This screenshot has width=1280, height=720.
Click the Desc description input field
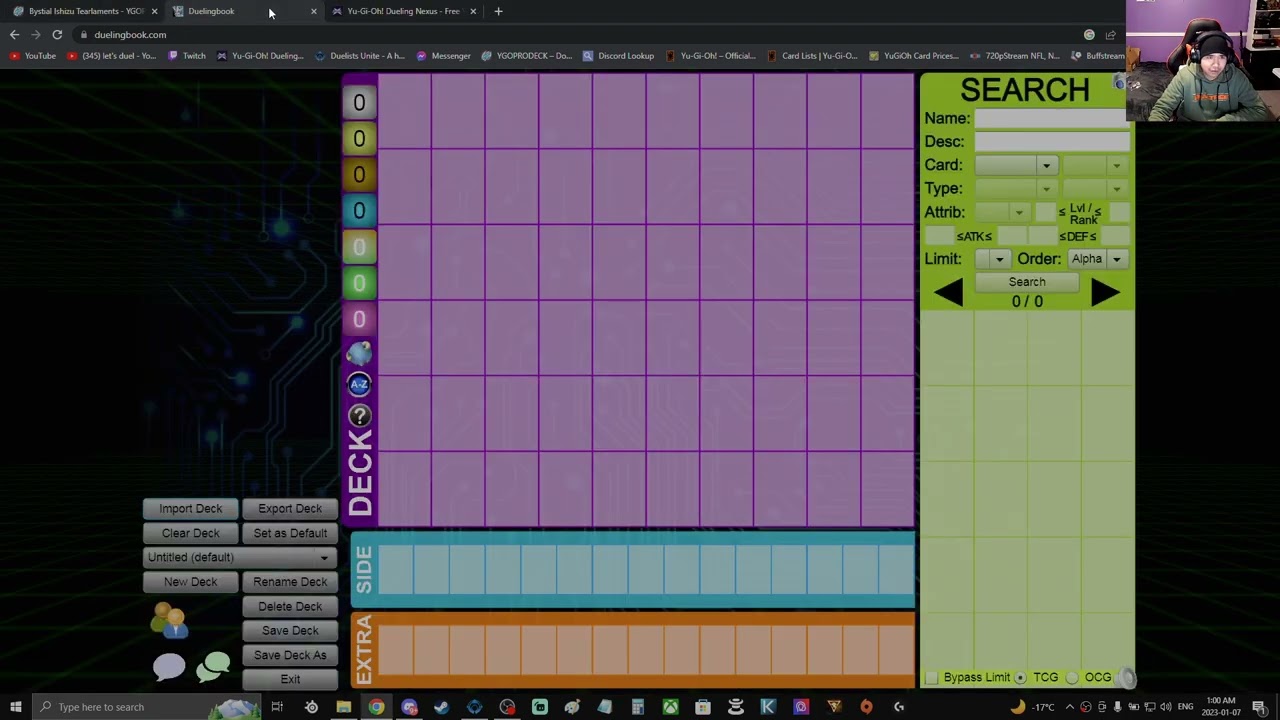1052,142
